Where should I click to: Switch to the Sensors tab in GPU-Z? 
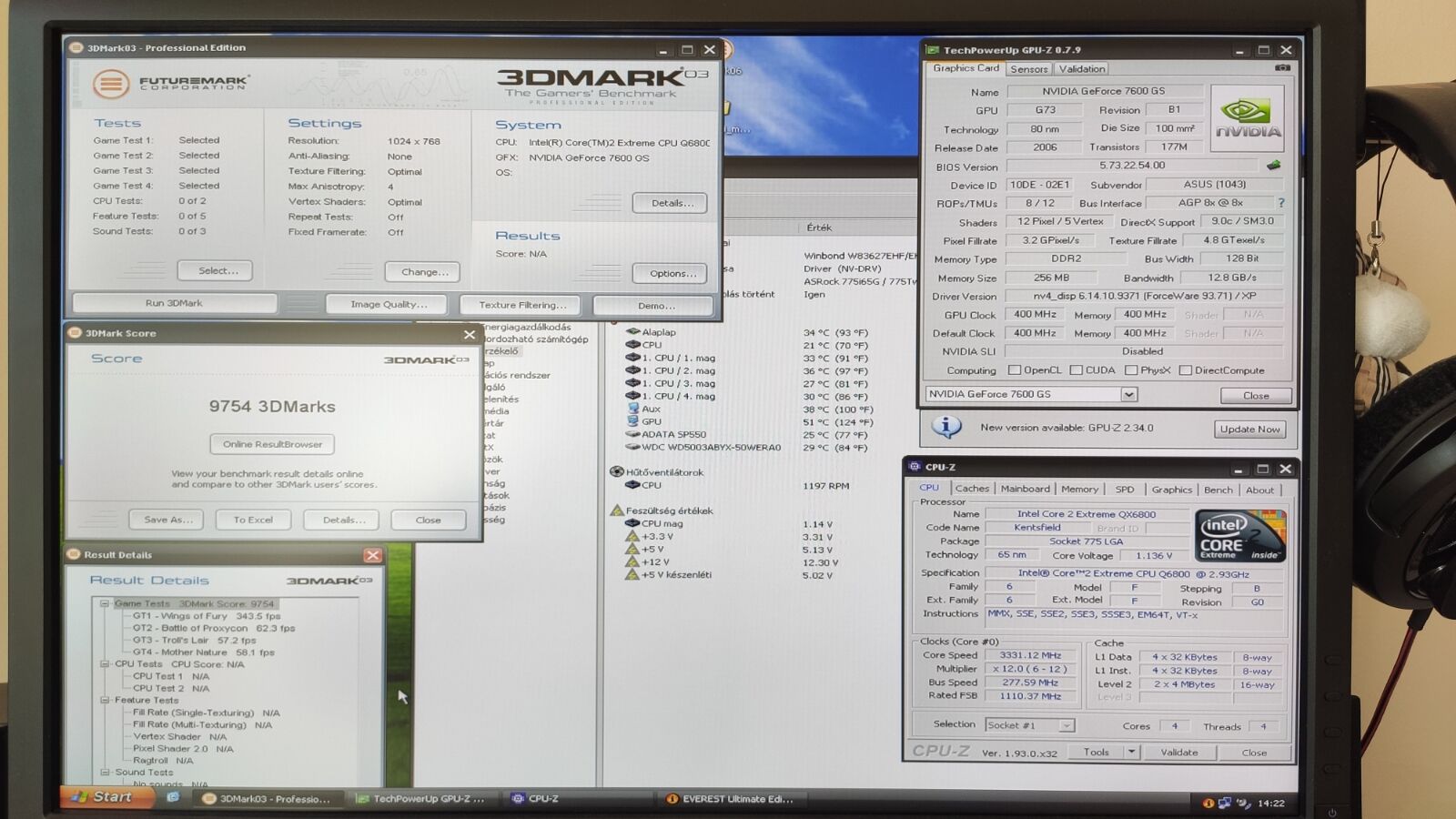(1029, 69)
